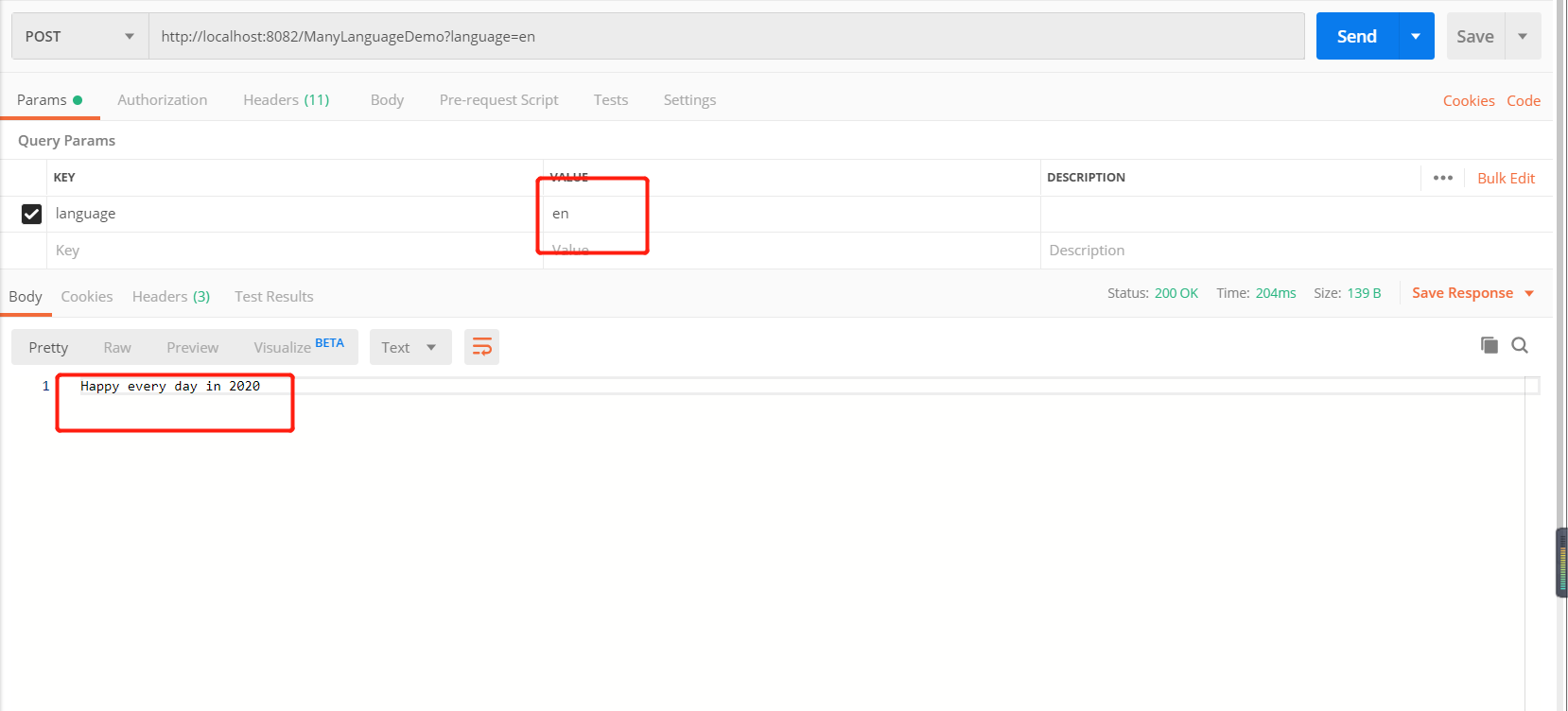Screen dimensions: 1568x711
Task: Click the empty Description placeholder field
Action: coord(1296,251)
